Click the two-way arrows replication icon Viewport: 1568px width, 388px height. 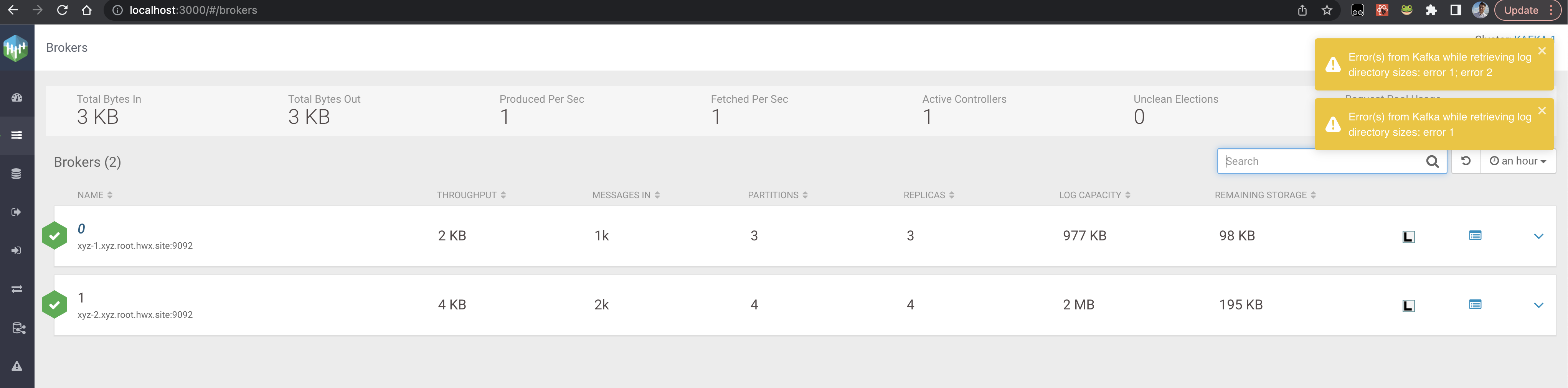17,289
